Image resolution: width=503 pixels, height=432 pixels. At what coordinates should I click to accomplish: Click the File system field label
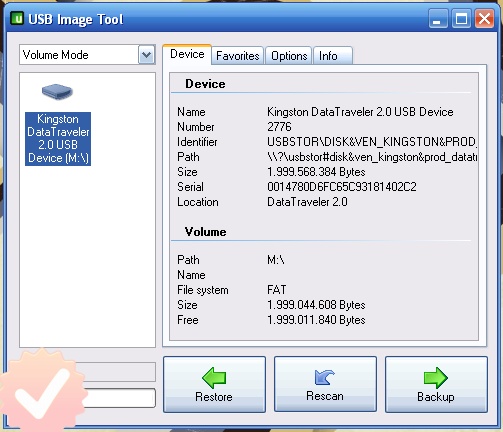[x=203, y=290]
